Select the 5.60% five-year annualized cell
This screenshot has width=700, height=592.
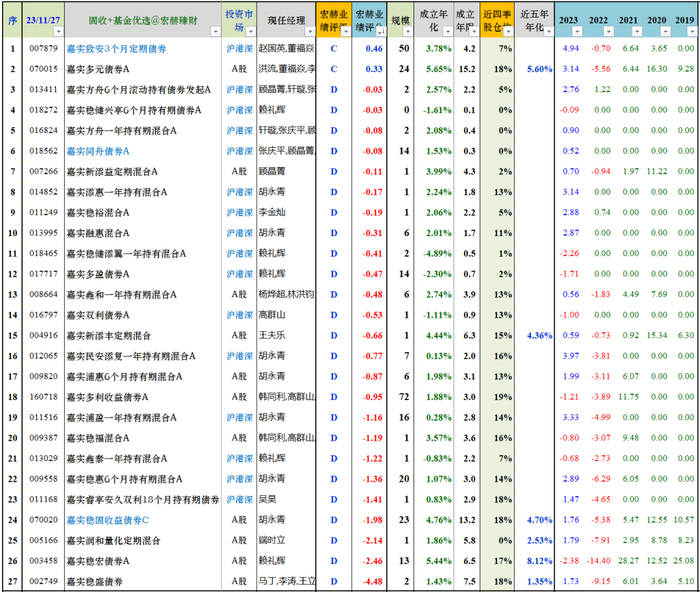point(535,69)
